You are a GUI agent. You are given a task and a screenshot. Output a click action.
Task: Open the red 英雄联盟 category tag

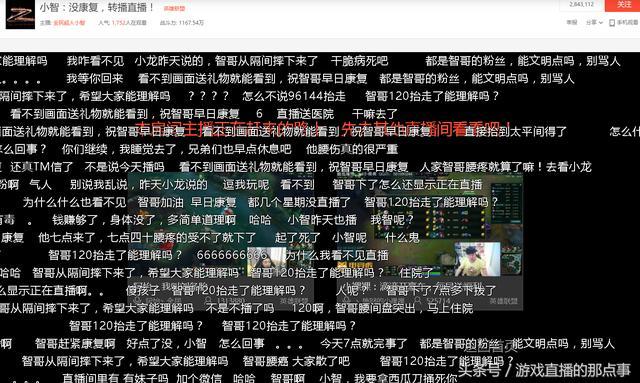pos(174,8)
